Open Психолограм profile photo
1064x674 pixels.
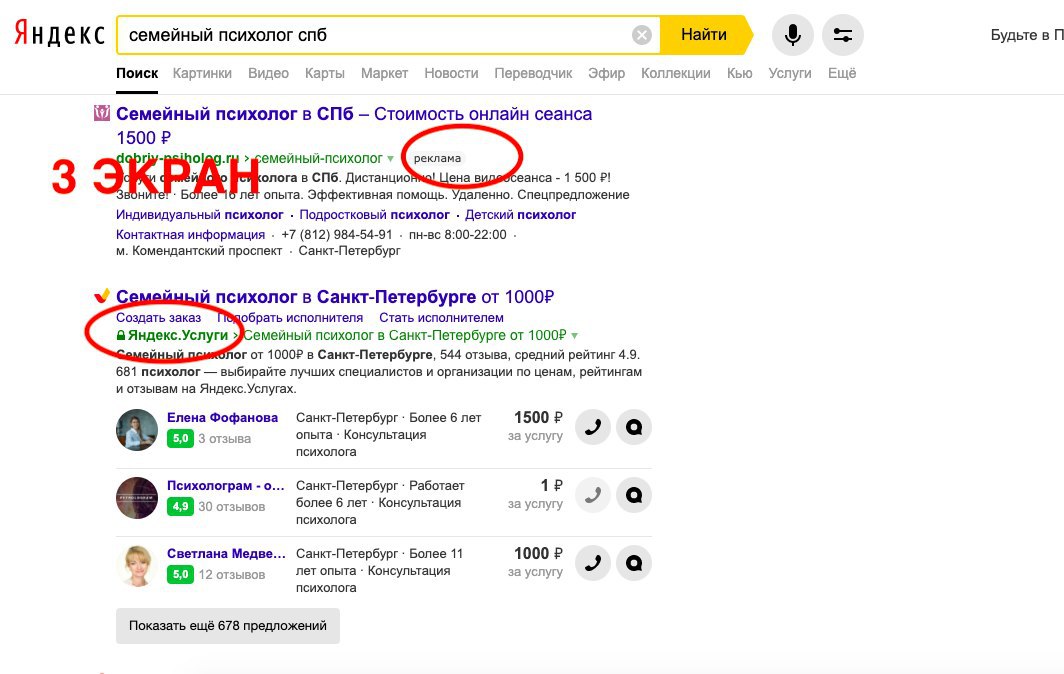point(136,498)
